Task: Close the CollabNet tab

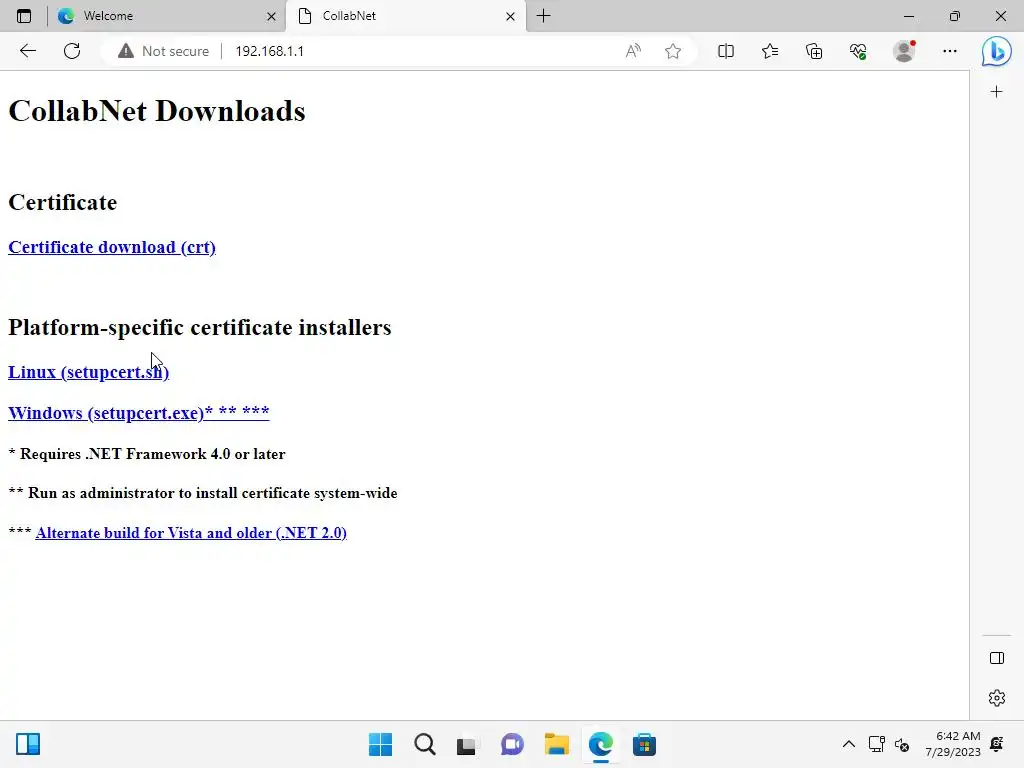Action: [x=510, y=16]
